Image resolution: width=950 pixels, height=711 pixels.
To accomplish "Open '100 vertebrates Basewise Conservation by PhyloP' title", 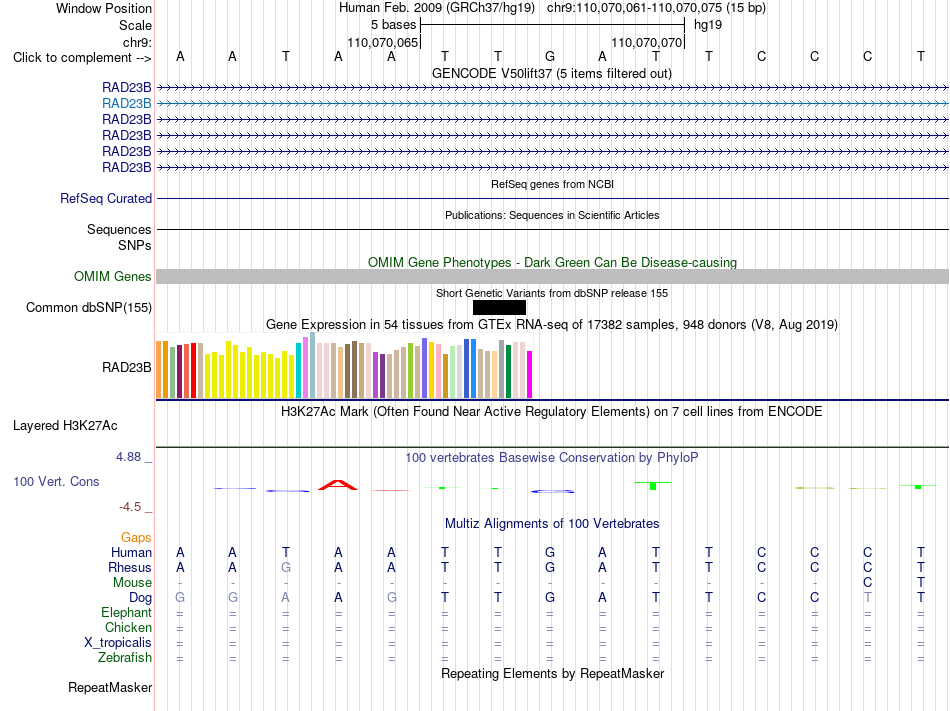I will (551, 458).
